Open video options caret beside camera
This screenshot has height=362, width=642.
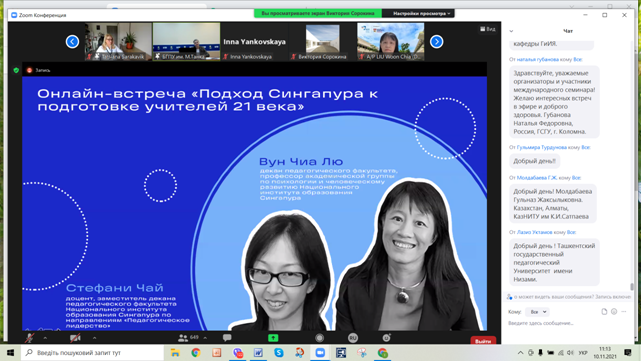point(94,338)
